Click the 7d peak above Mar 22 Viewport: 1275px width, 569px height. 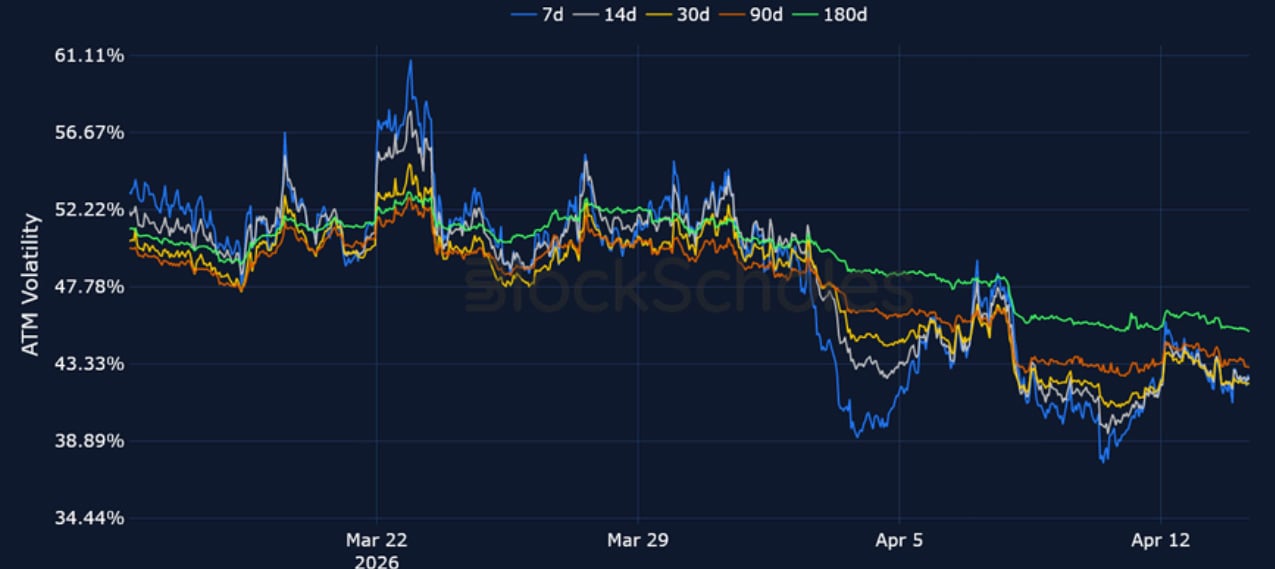tap(410, 62)
